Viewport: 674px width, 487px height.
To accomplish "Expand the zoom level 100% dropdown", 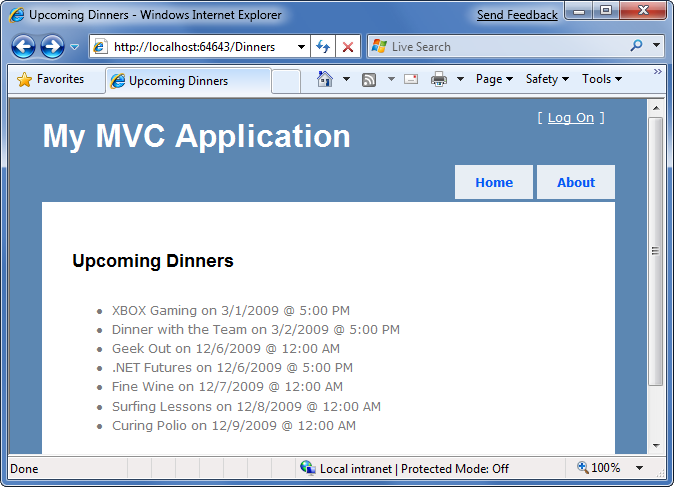I will click(x=639, y=468).
